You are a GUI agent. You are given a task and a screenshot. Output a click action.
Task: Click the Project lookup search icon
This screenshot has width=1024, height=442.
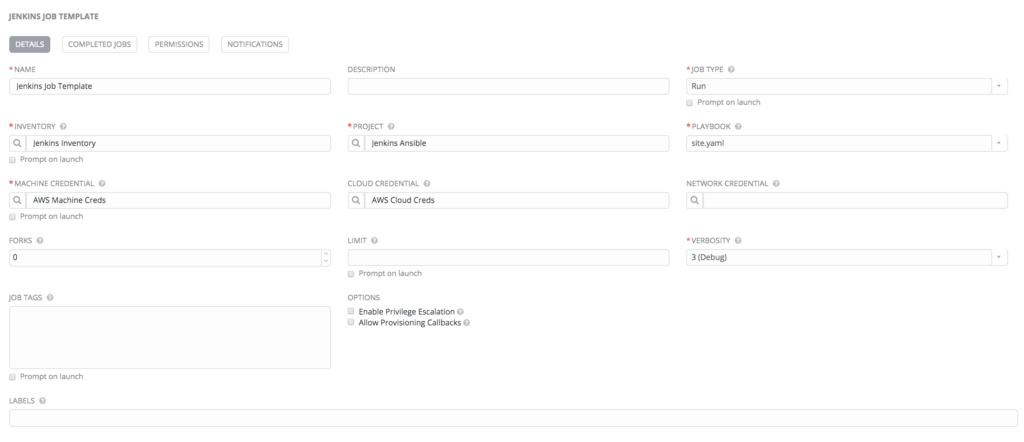pyautogui.click(x=357, y=143)
